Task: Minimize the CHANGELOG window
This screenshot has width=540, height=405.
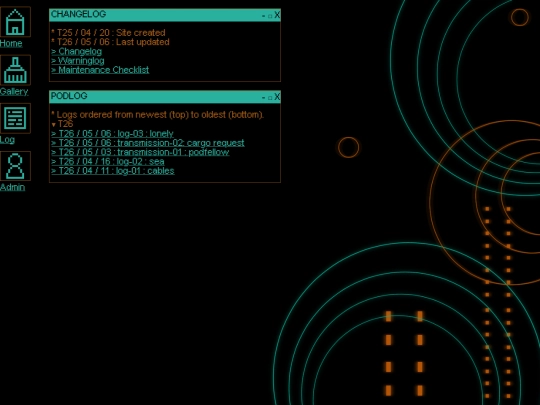Action: click(x=263, y=15)
